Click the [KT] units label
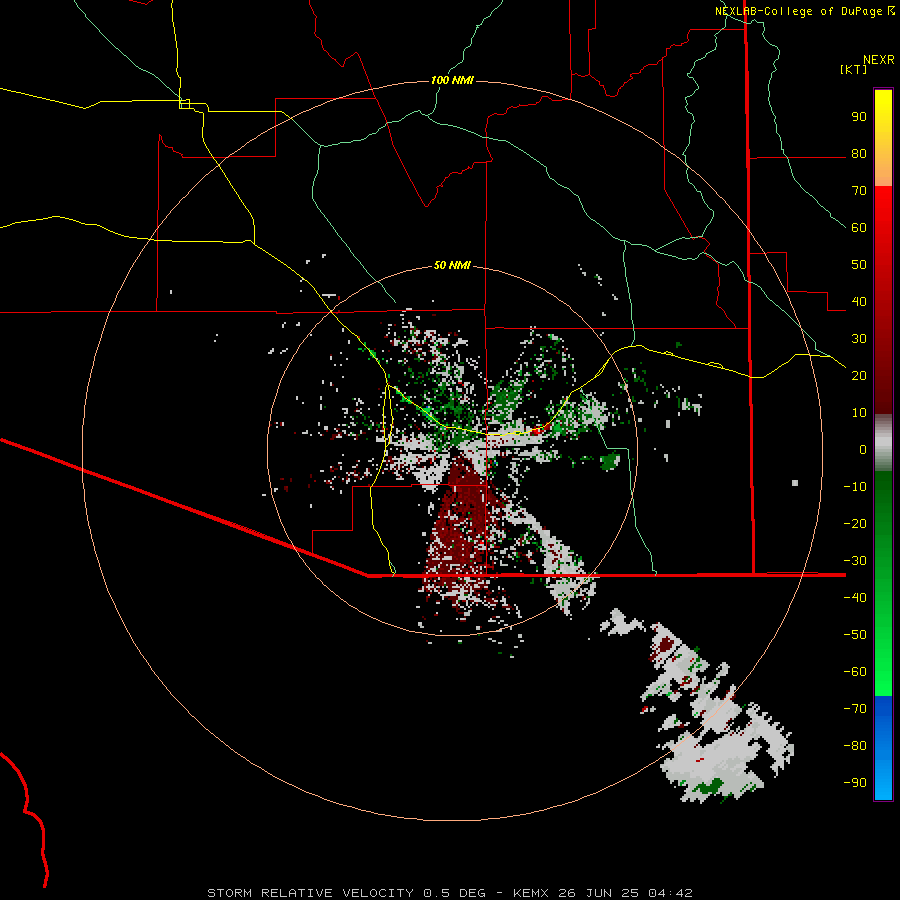Image resolution: width=900 pixels, height=900 pixels. coord(854,69)
